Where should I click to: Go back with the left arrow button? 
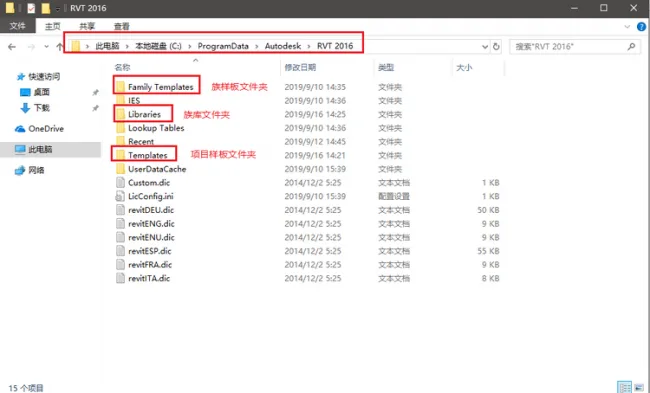(12, 47)
